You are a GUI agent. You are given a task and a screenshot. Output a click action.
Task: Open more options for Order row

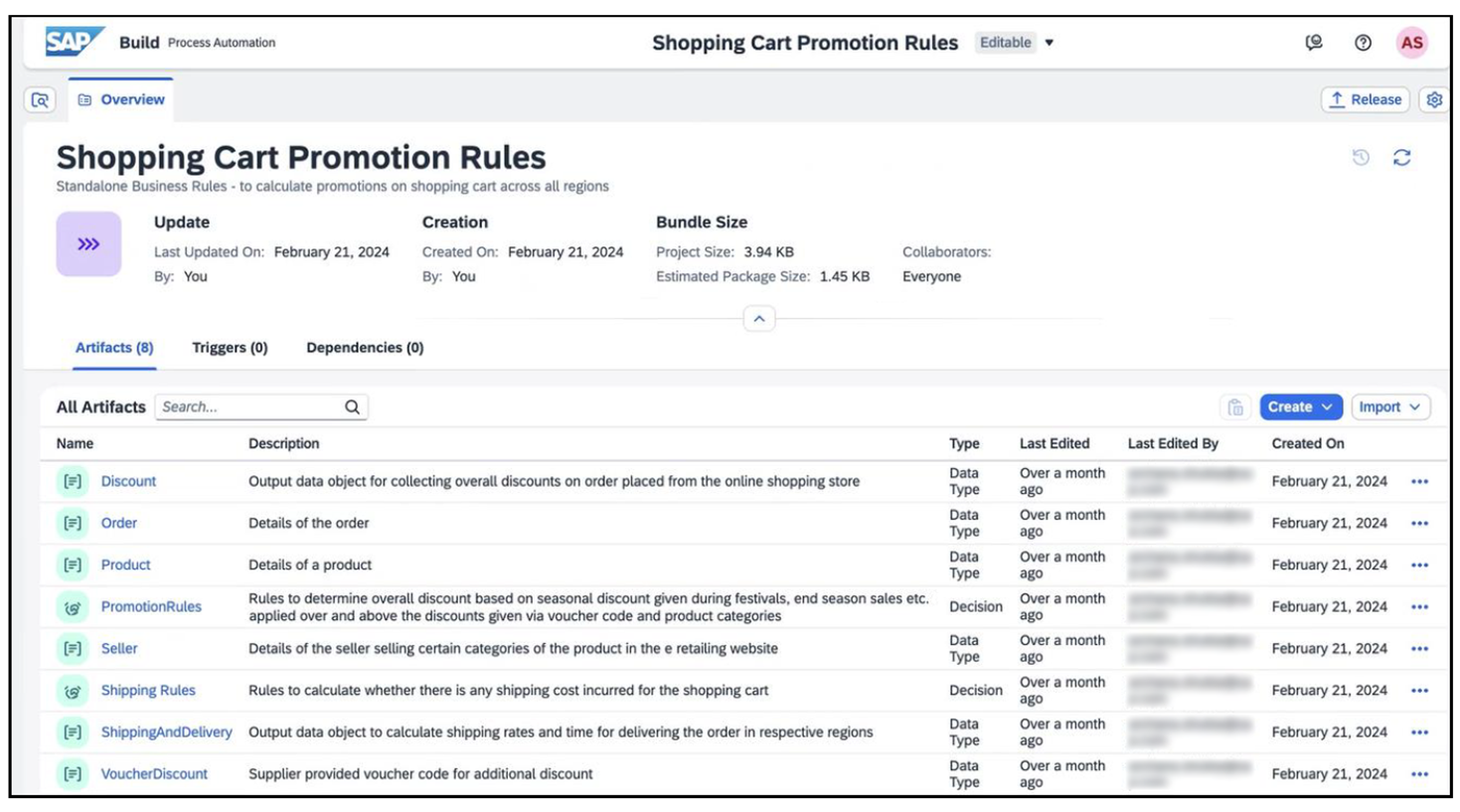click(1419, 523)
